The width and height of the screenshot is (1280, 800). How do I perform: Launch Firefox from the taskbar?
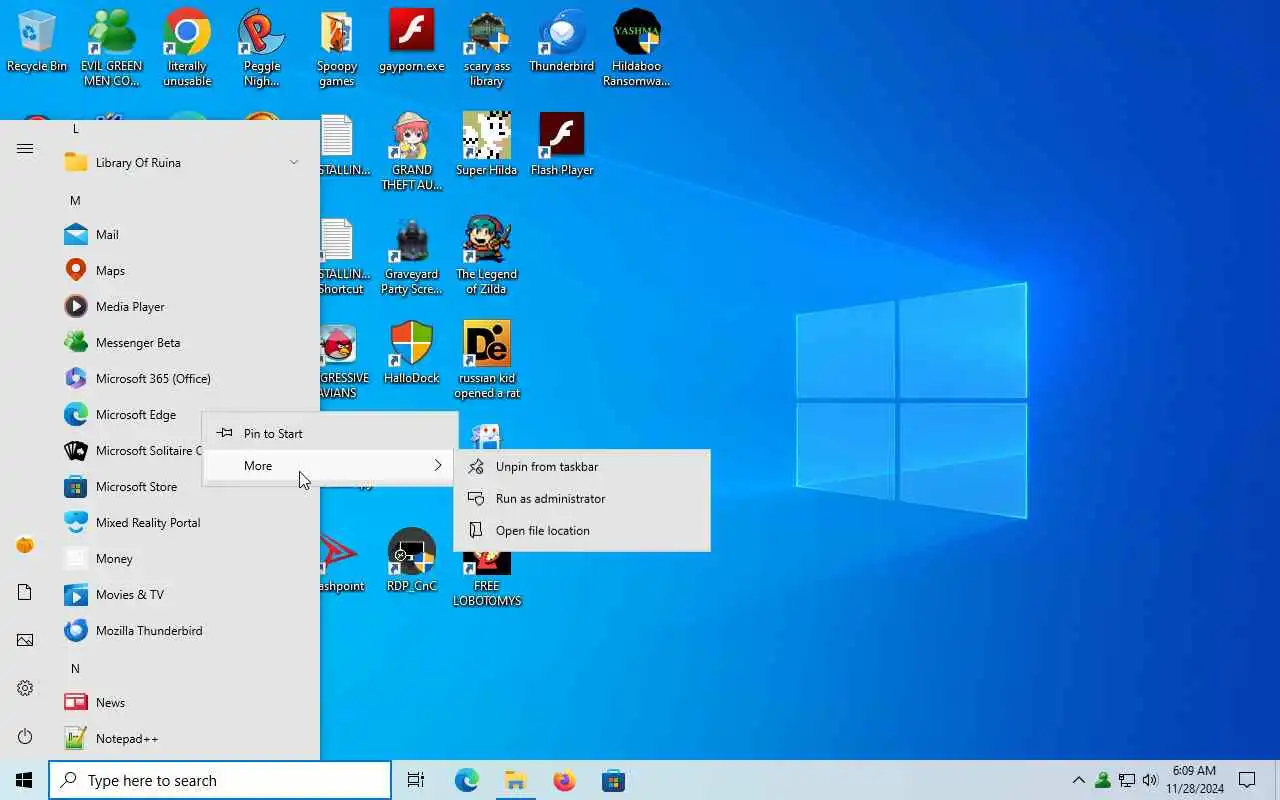click(565, 780)
